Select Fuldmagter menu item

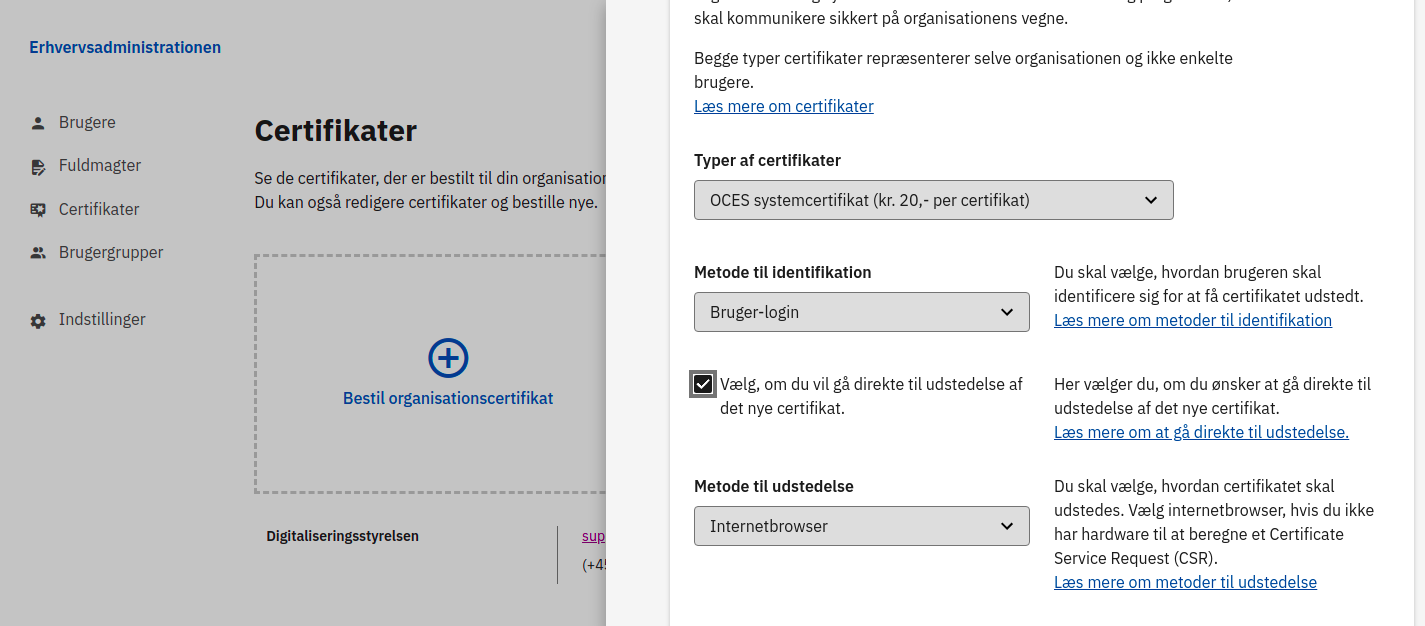point(99,166)
